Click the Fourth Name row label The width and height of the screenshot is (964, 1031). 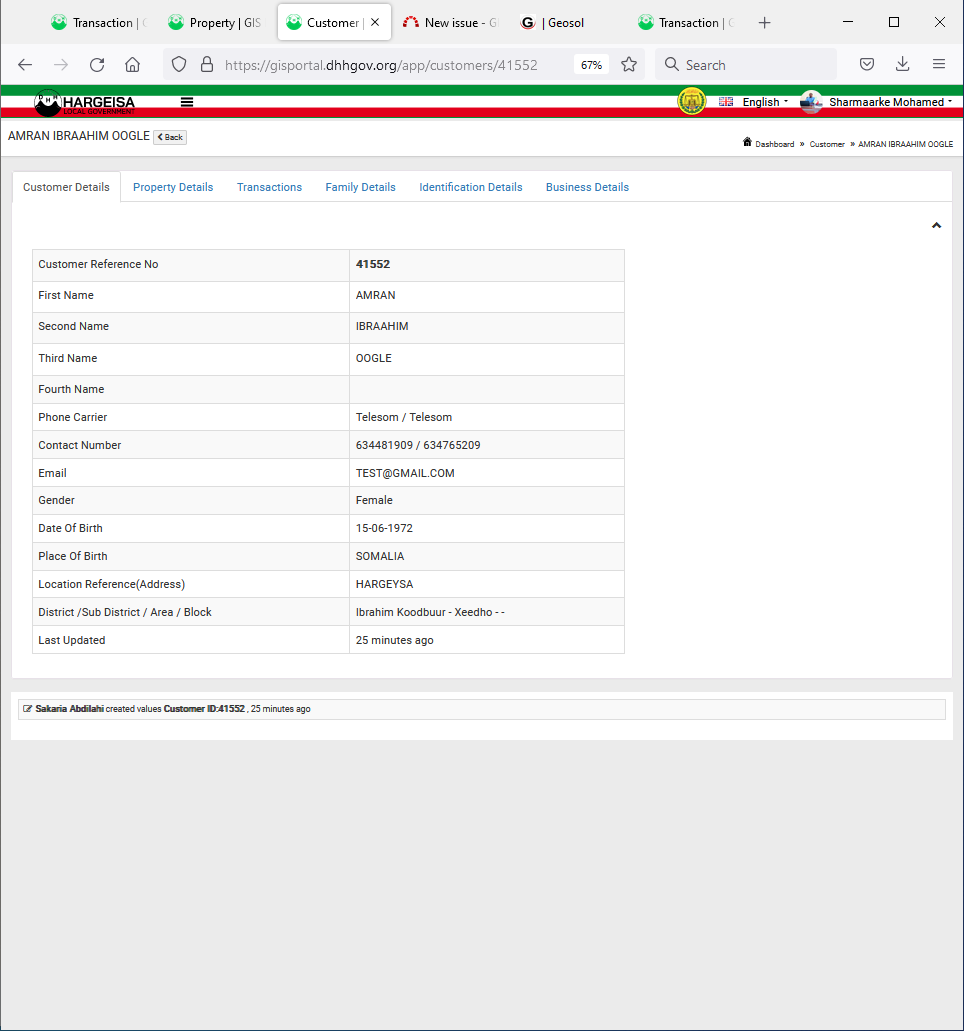tap(71, 389)
